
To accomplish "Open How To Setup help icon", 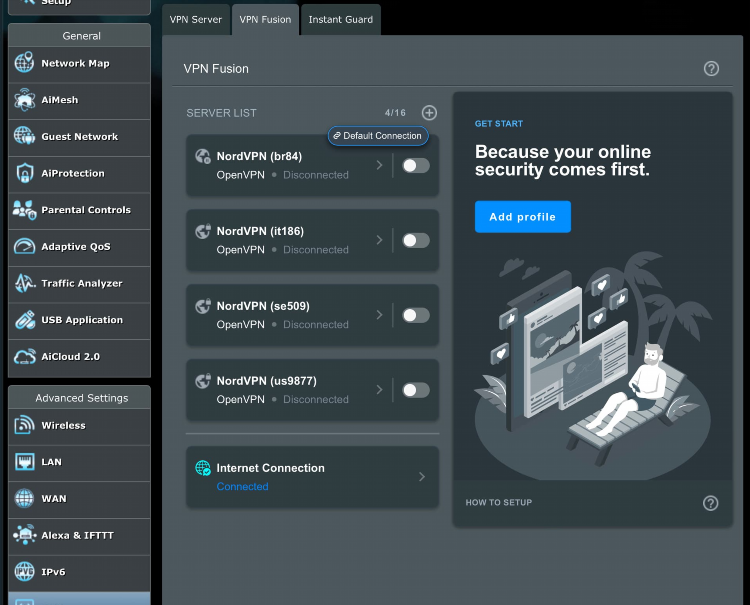I will point(710,503).
